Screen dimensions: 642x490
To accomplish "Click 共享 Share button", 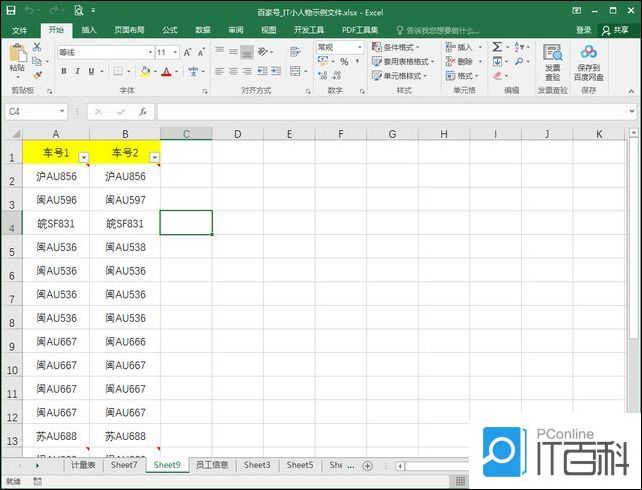I will pyautogui.click(x=615, y=30).
